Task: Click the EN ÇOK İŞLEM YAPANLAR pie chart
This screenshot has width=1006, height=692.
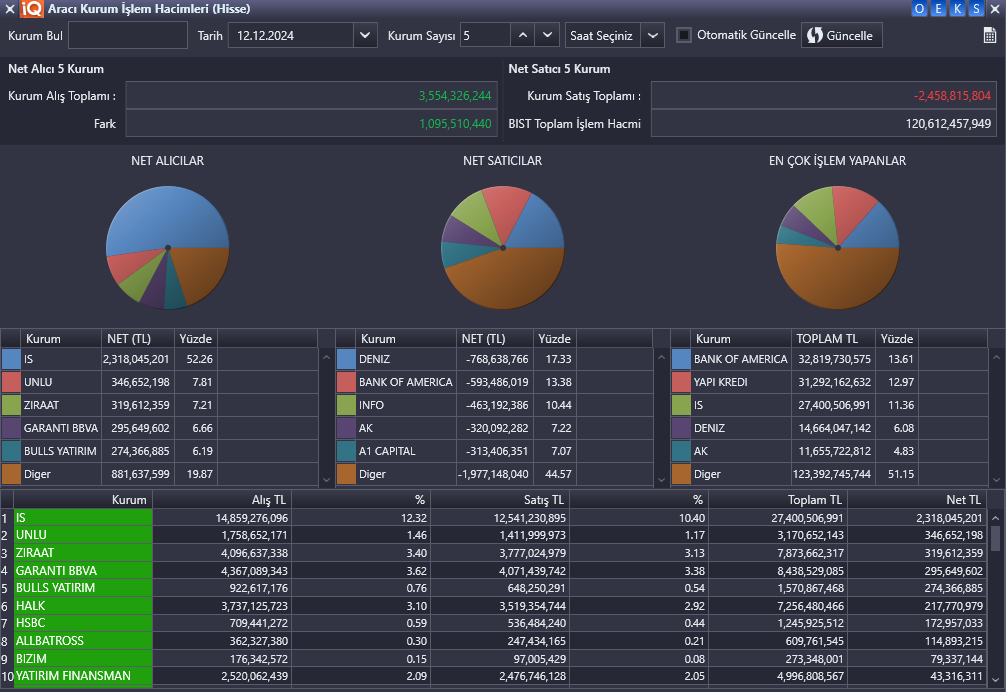Action: coord(837,248)
